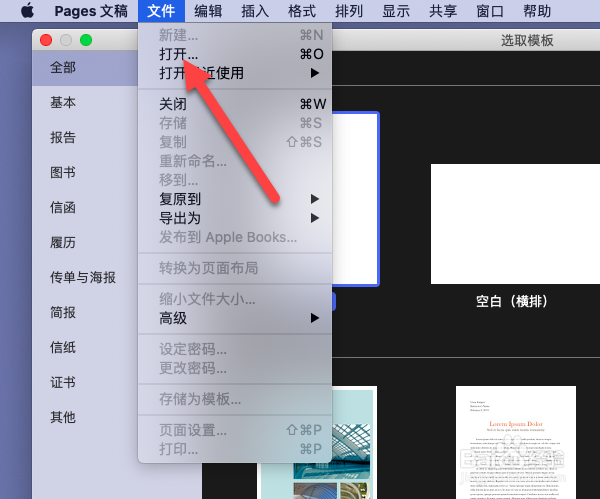Select the 传单与海报 template category
Screen dimensions: 600x499
85,277
